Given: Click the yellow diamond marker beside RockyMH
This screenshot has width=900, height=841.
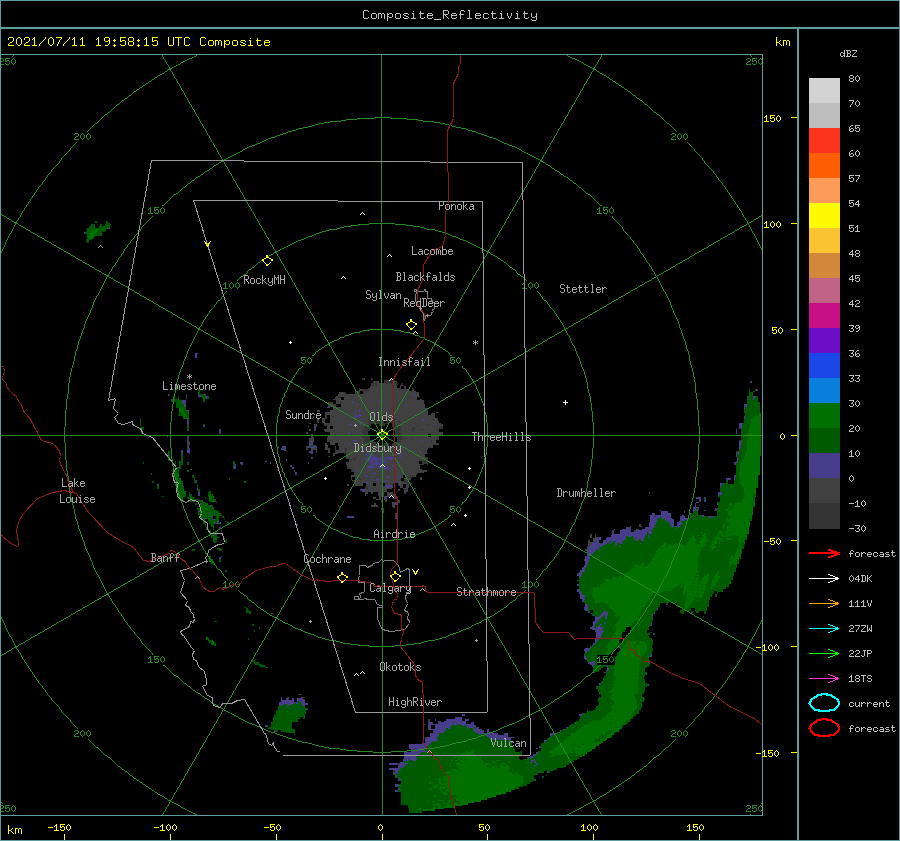Looking at the screenshot, I should pyautogui.click(x=267, y=261).
